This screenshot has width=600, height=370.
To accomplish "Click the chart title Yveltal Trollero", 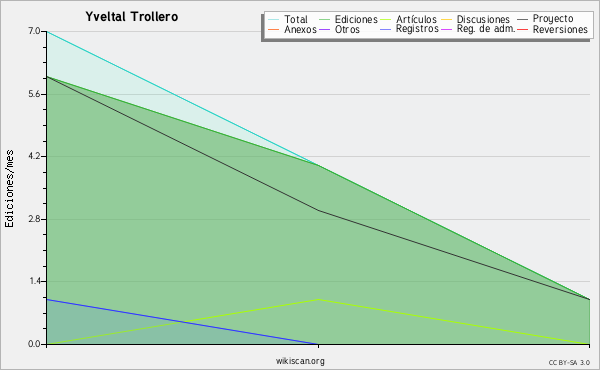I will (x=132, y=17).
